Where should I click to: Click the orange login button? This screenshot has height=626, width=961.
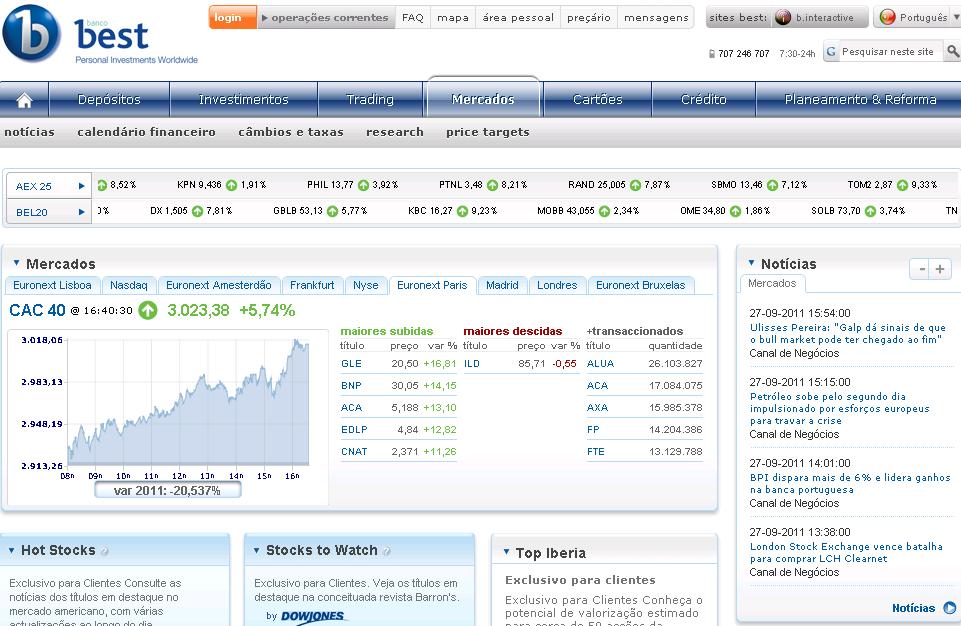point(232,18)
